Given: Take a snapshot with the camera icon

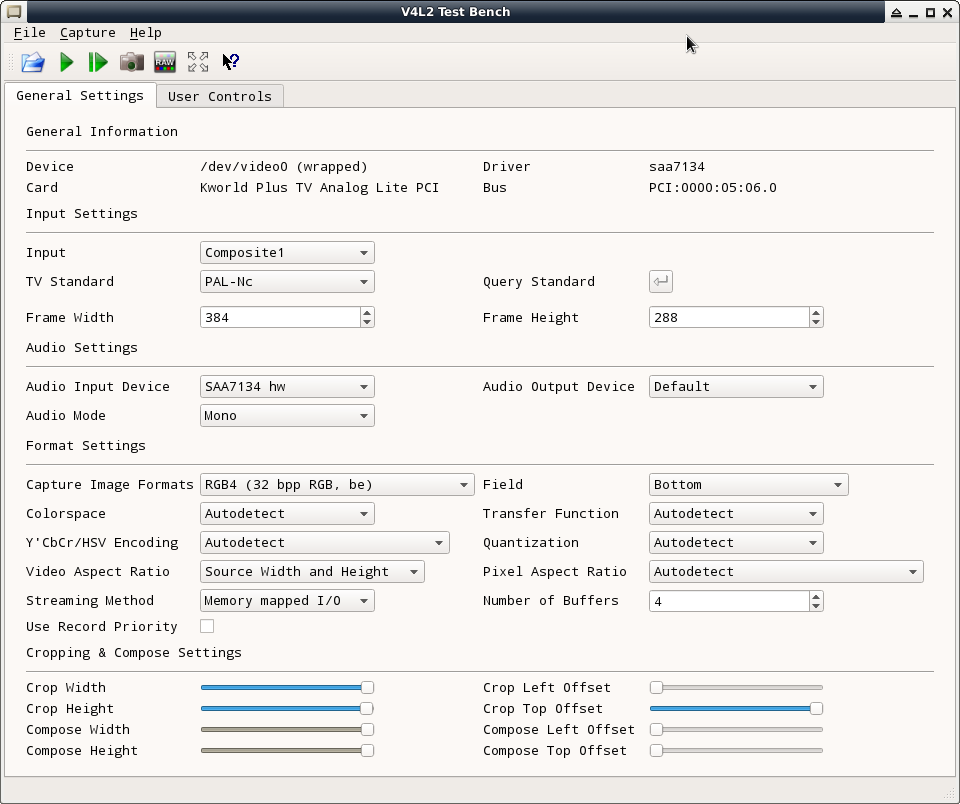Looking at the screenshot, I should 131,62.
